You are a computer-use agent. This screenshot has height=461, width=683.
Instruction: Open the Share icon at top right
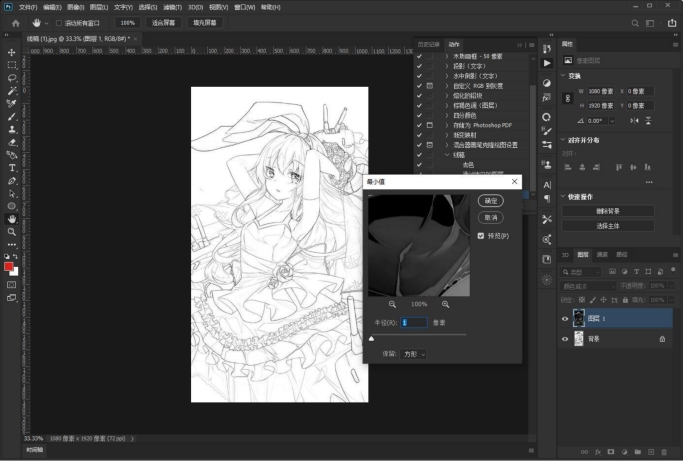672,23
